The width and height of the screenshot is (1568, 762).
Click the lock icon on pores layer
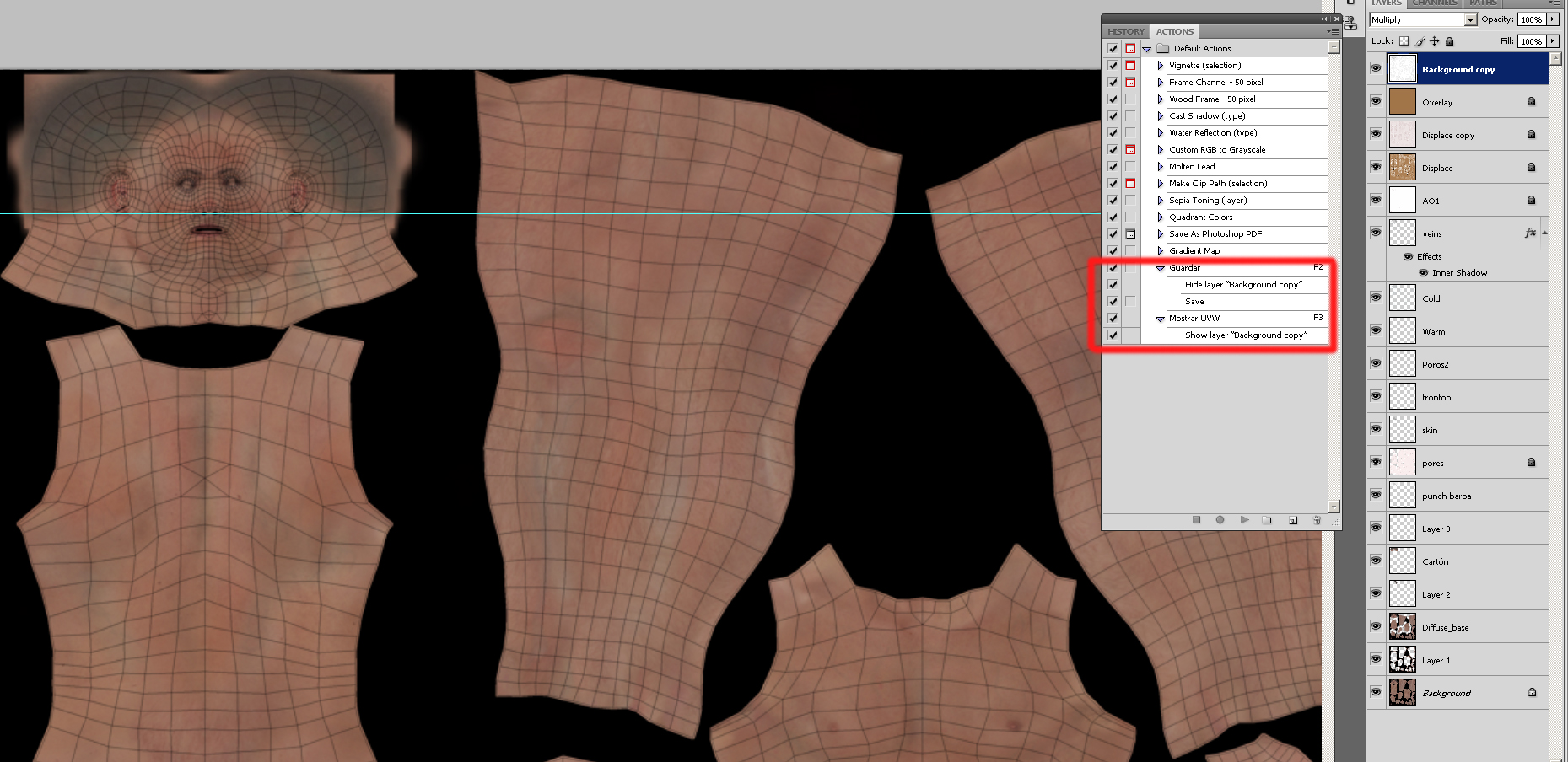tap(1532, 462)
